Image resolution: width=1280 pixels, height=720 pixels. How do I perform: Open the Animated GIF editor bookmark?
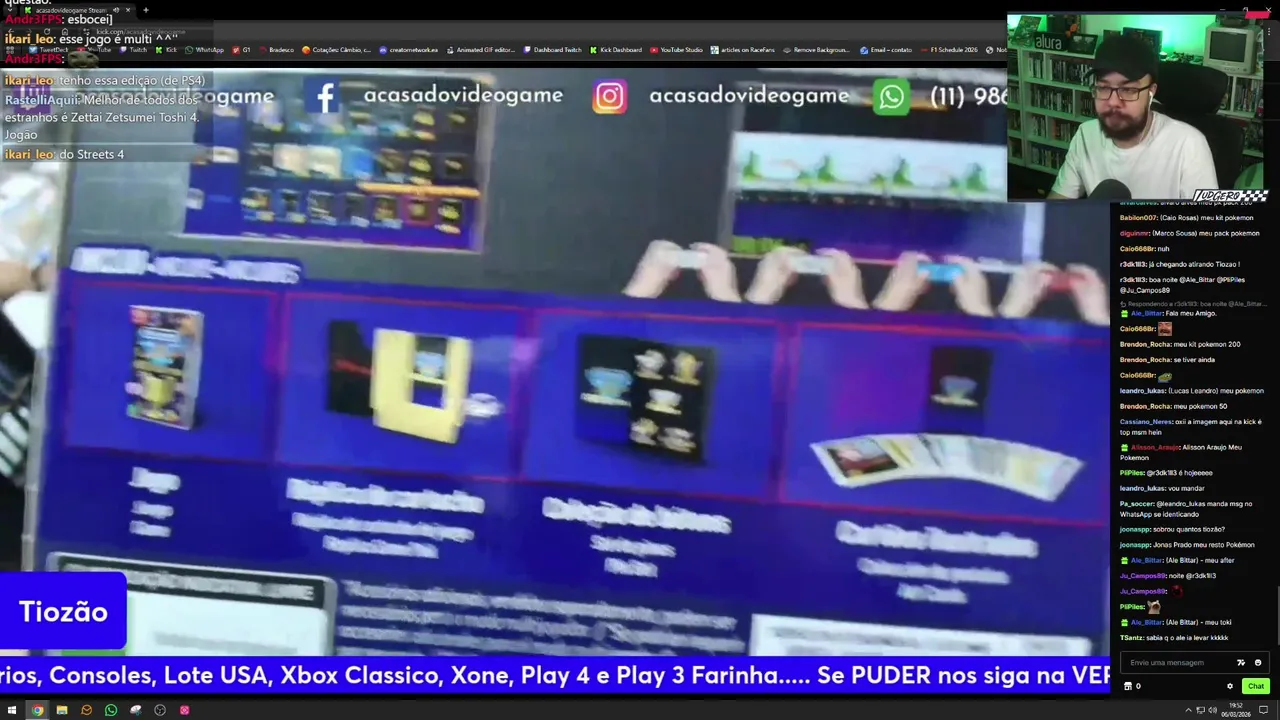tap(479, 50)
